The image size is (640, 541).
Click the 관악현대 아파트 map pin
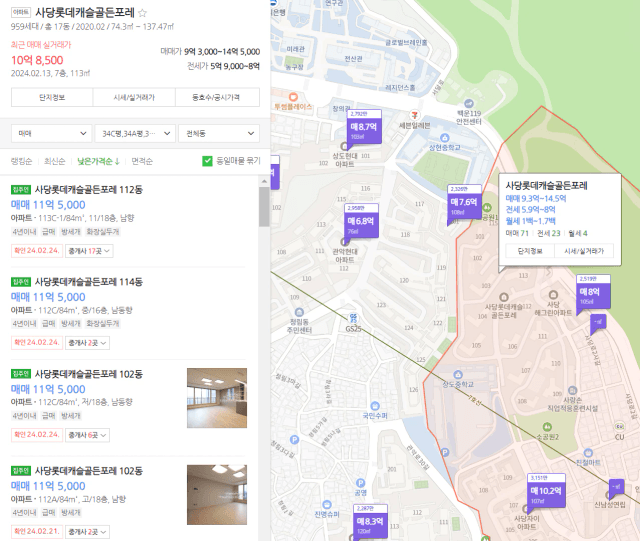point(345,242)
